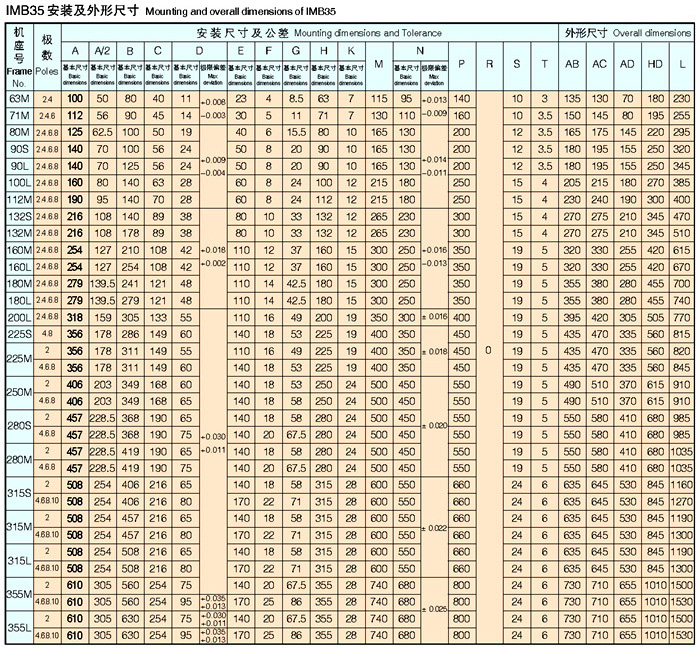Select N tolerance '±0.025' cell
Image resolution: width=700 pixels, height=651 pixels.
434,609
